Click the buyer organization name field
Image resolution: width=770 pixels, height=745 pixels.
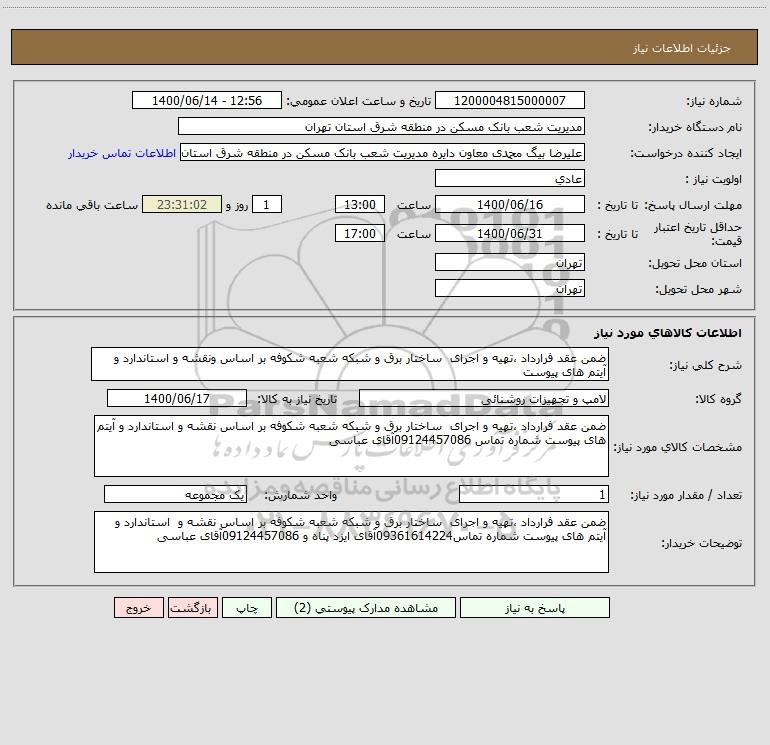coord(381,126)
